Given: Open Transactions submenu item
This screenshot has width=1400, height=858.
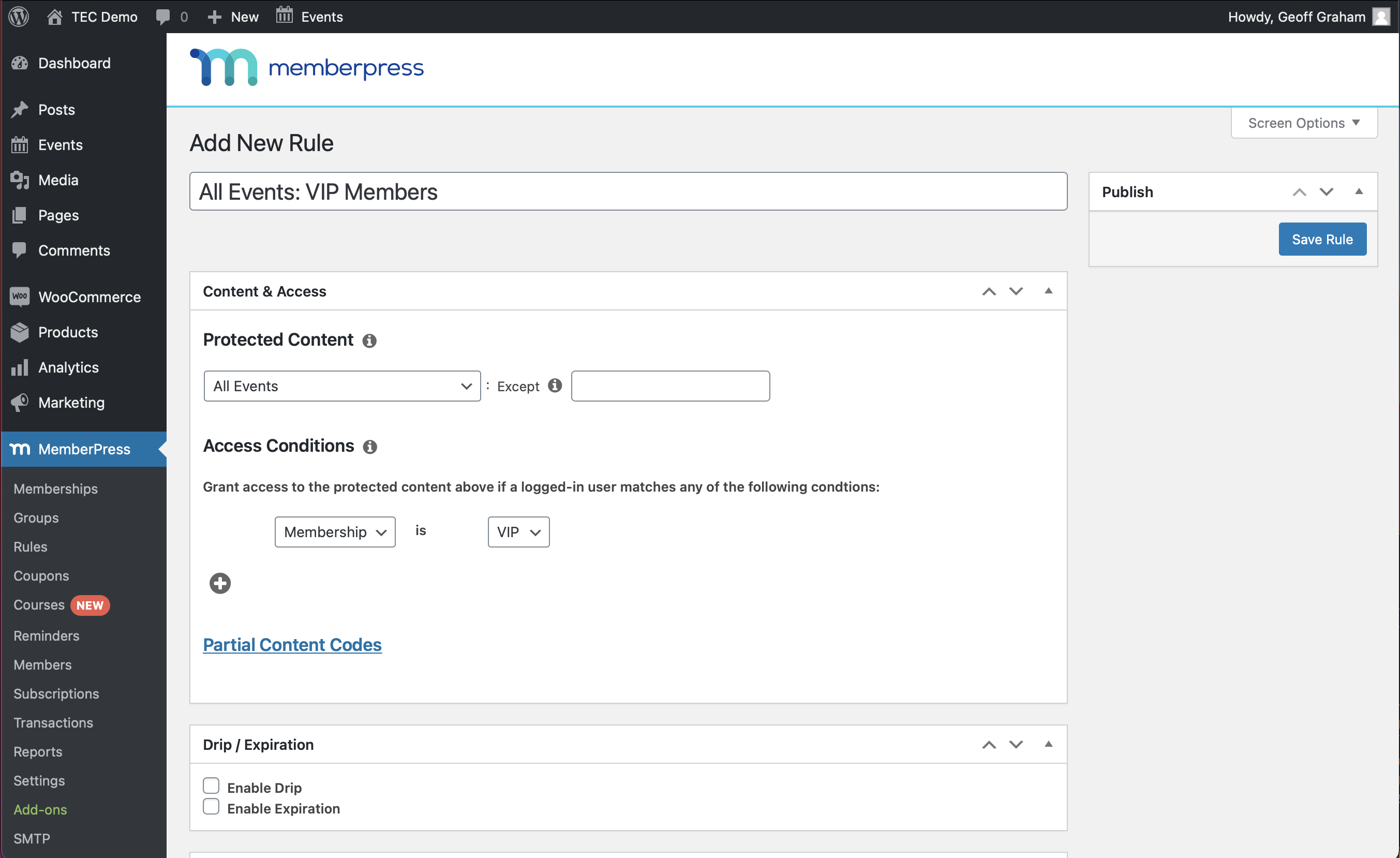Looking at the screenshot, I should 53,723.
